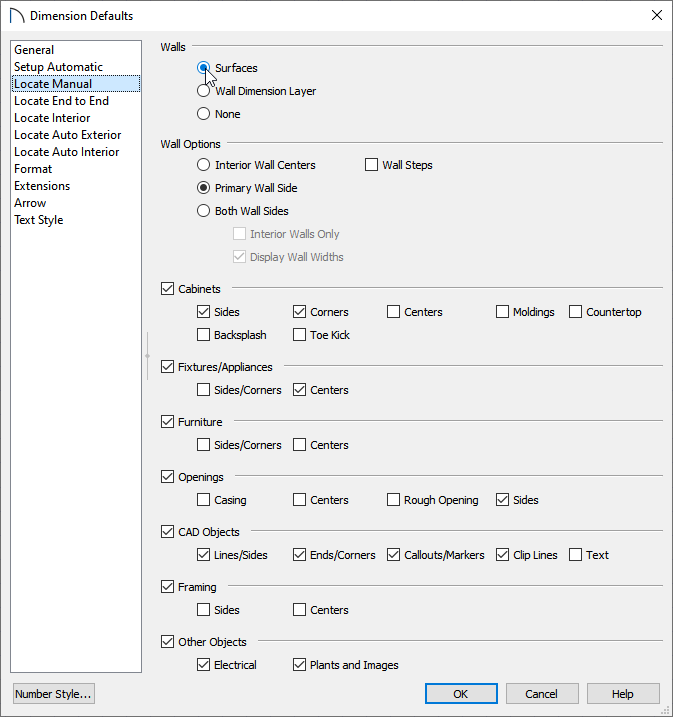The image size is (673, 717).
Task: Close the Dimension Defaults window
Action: 657,15
